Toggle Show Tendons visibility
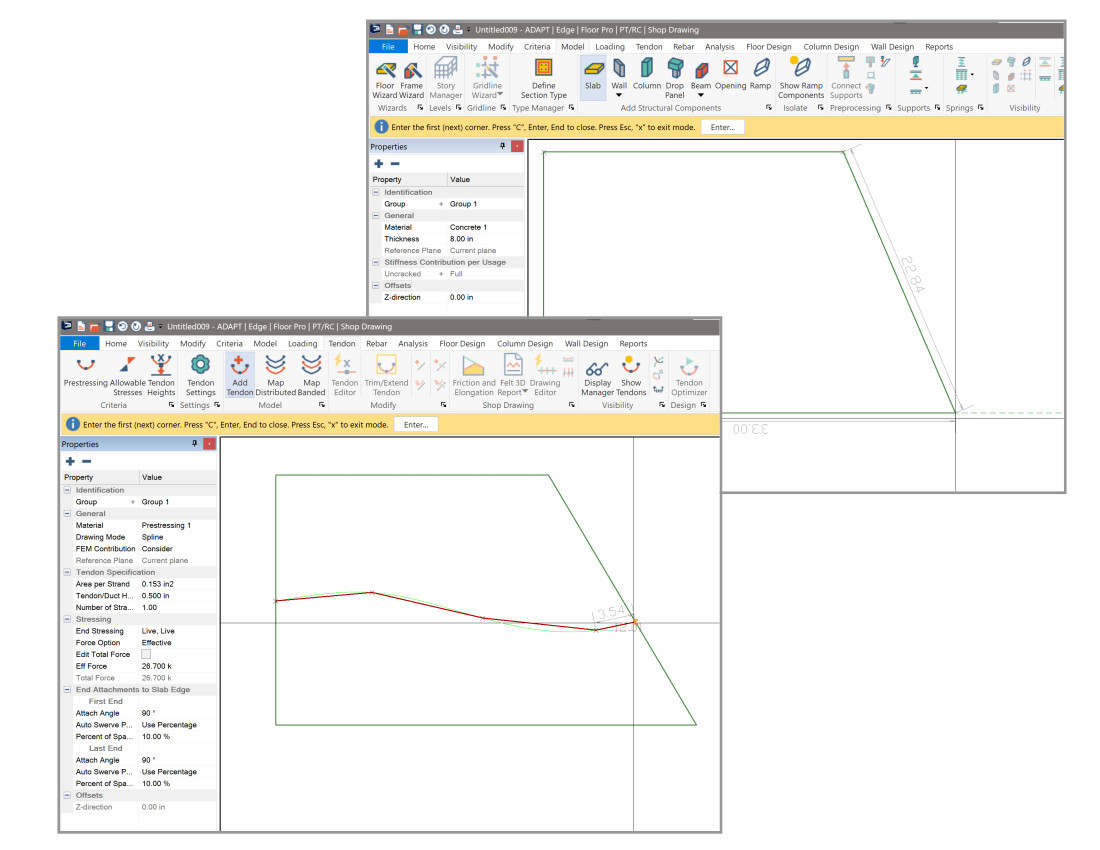The height and width of the screenshot is (850, 1100). tap(631, 367)
